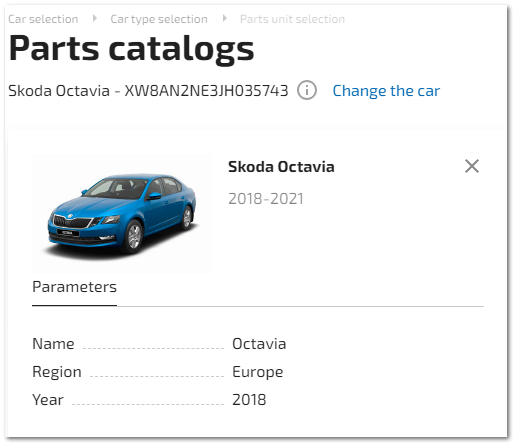Screen dimensions: 516x446
Task: Click the Change the car link
Action: point(386,91)
